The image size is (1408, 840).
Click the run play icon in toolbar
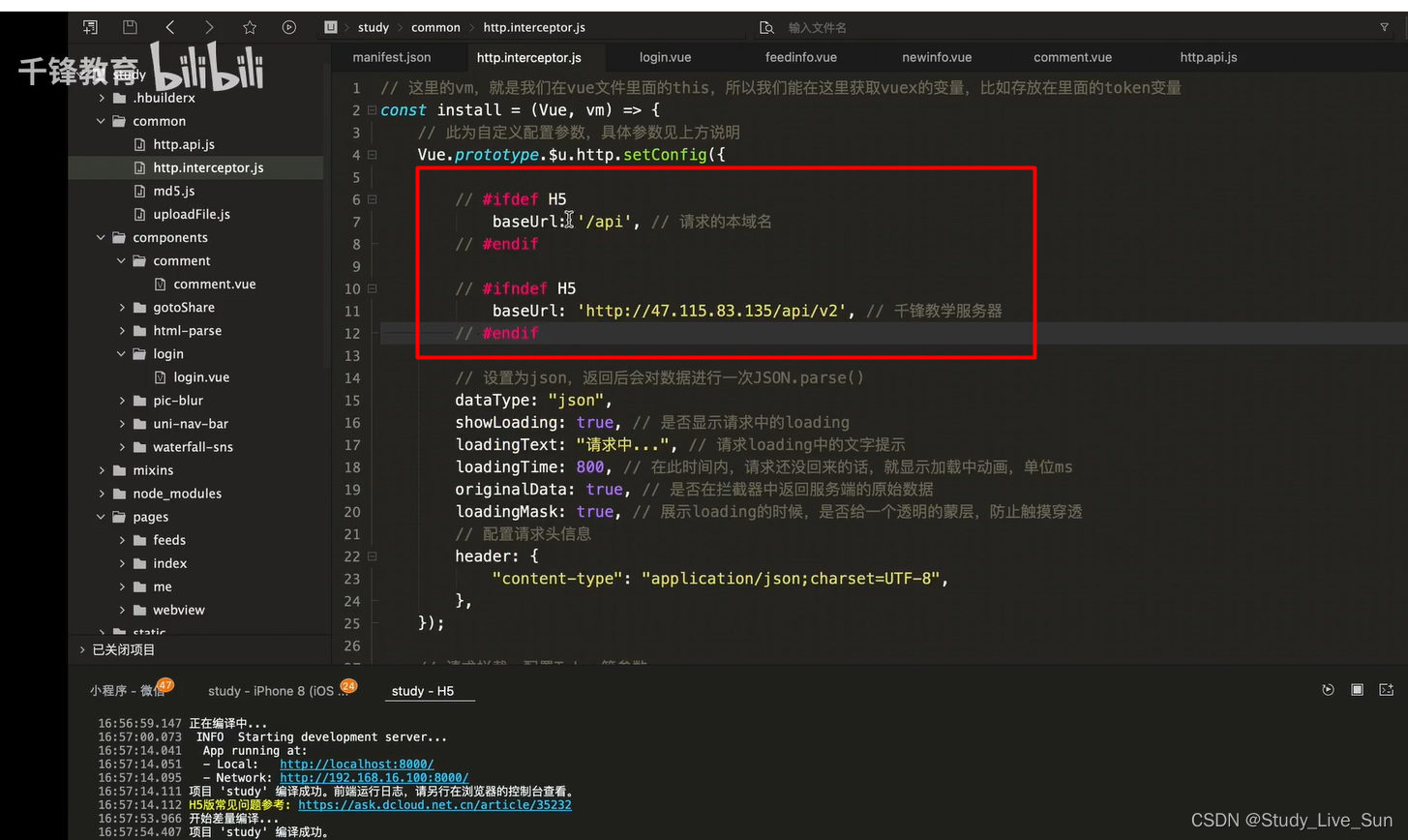tap(289, 27)
